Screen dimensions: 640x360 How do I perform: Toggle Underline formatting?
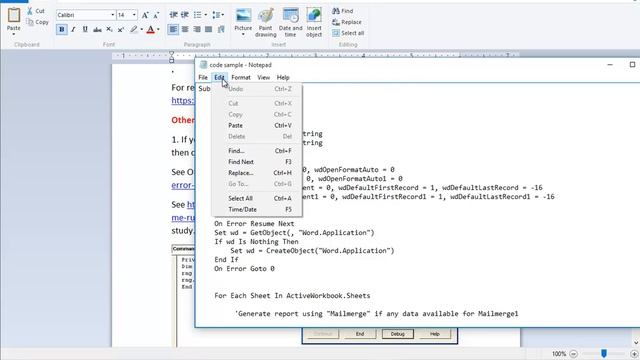[x=85, y=29]
